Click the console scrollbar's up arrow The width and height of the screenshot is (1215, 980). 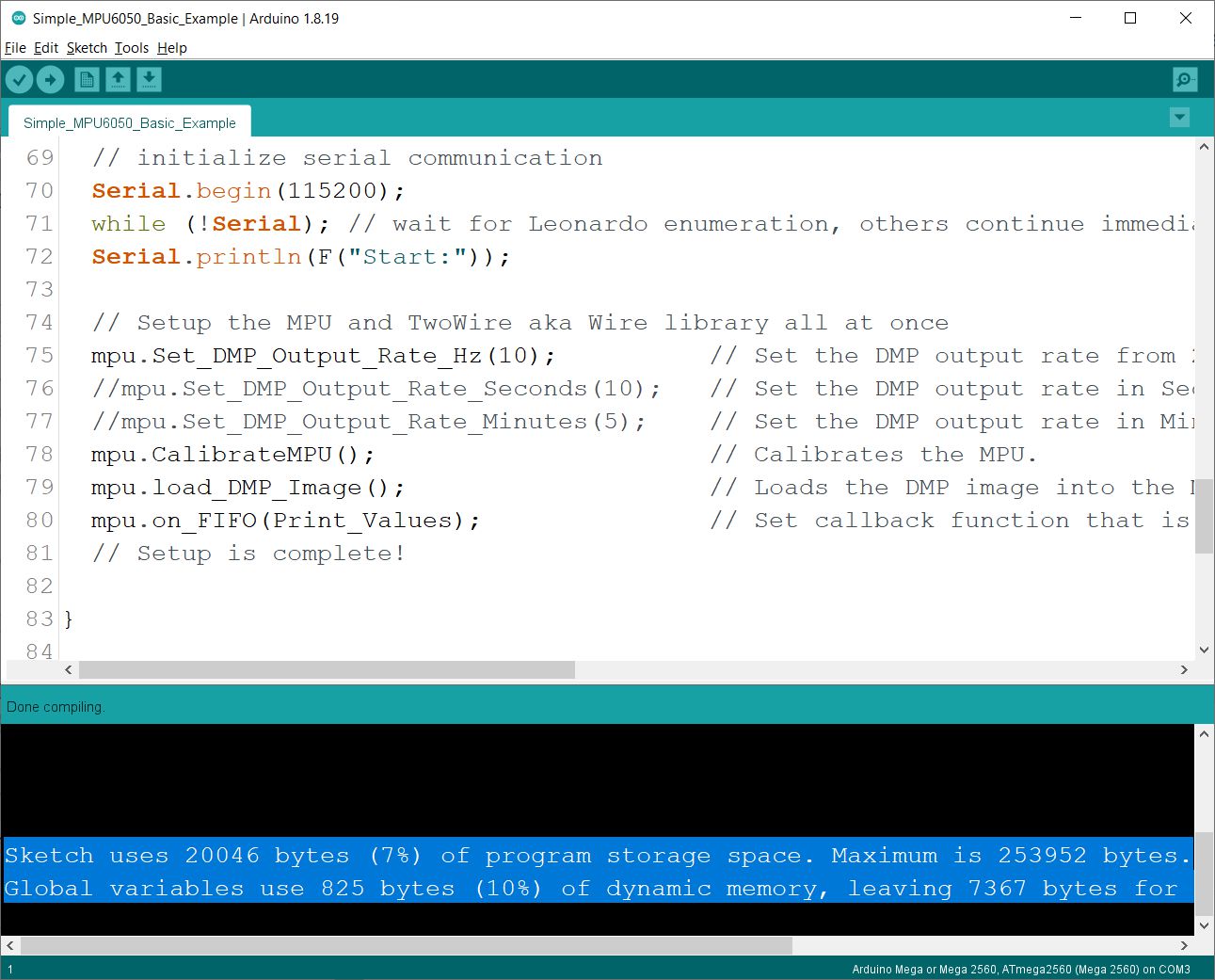tap(1206, 737)
